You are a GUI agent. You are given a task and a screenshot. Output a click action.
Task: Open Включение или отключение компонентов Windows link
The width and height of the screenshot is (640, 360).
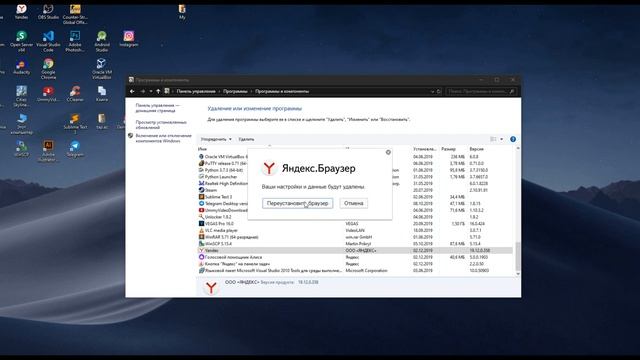click(163, 138)
